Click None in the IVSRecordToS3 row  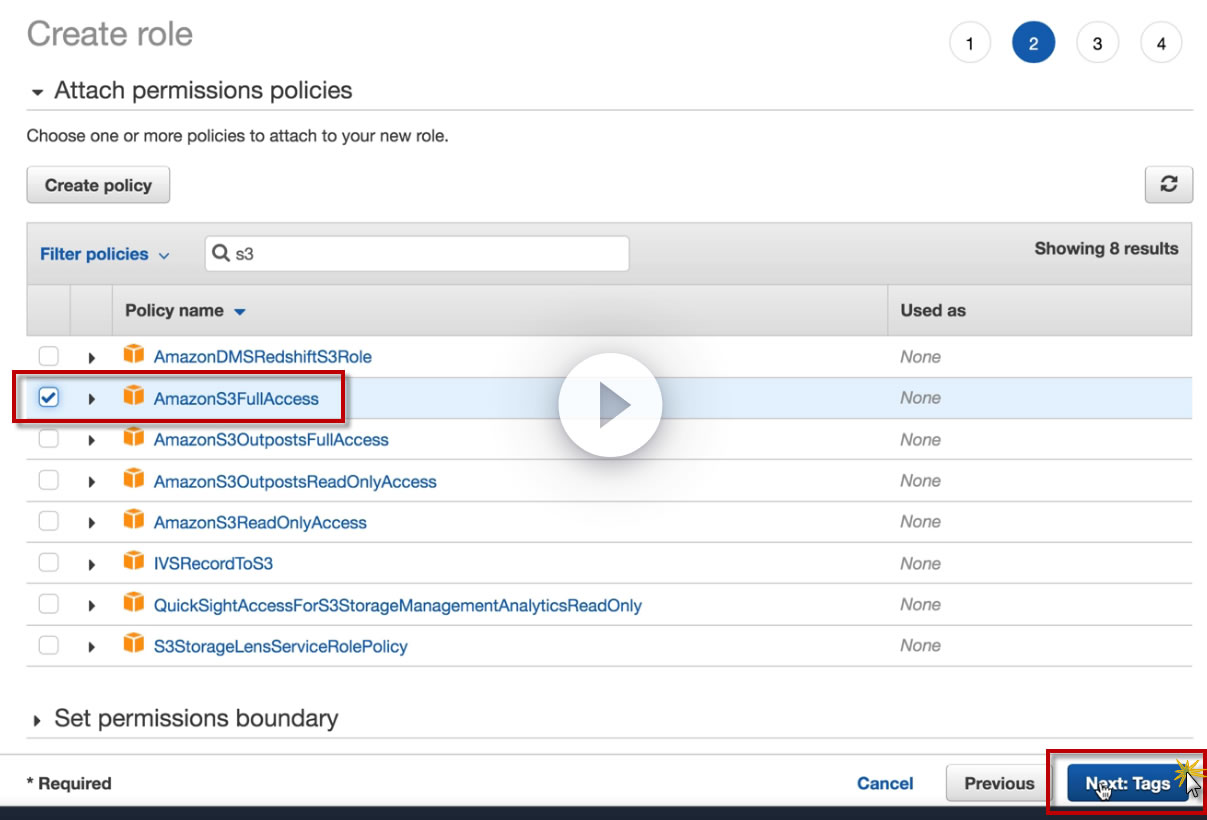coord(920,563)
